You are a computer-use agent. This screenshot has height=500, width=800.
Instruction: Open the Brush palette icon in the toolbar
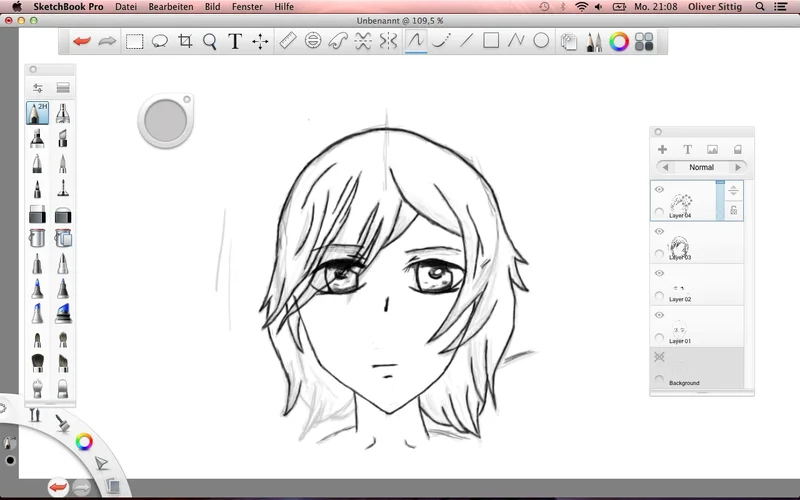click(594, 42)
